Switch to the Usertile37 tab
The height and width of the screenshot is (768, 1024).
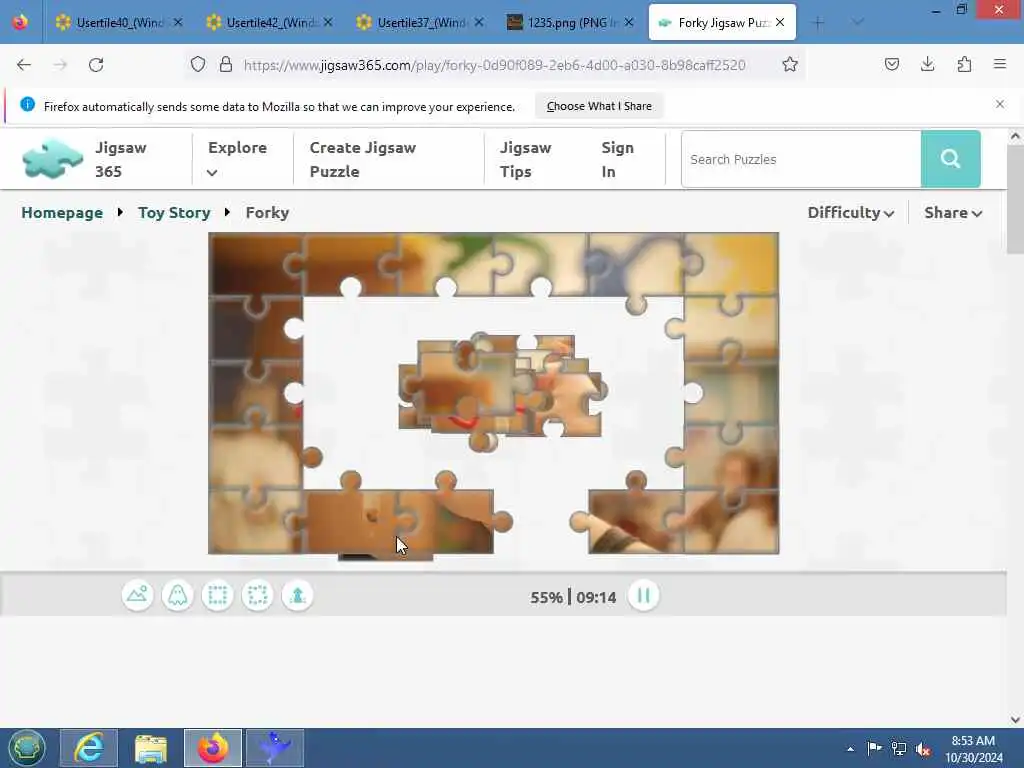[x=419, y=23]
